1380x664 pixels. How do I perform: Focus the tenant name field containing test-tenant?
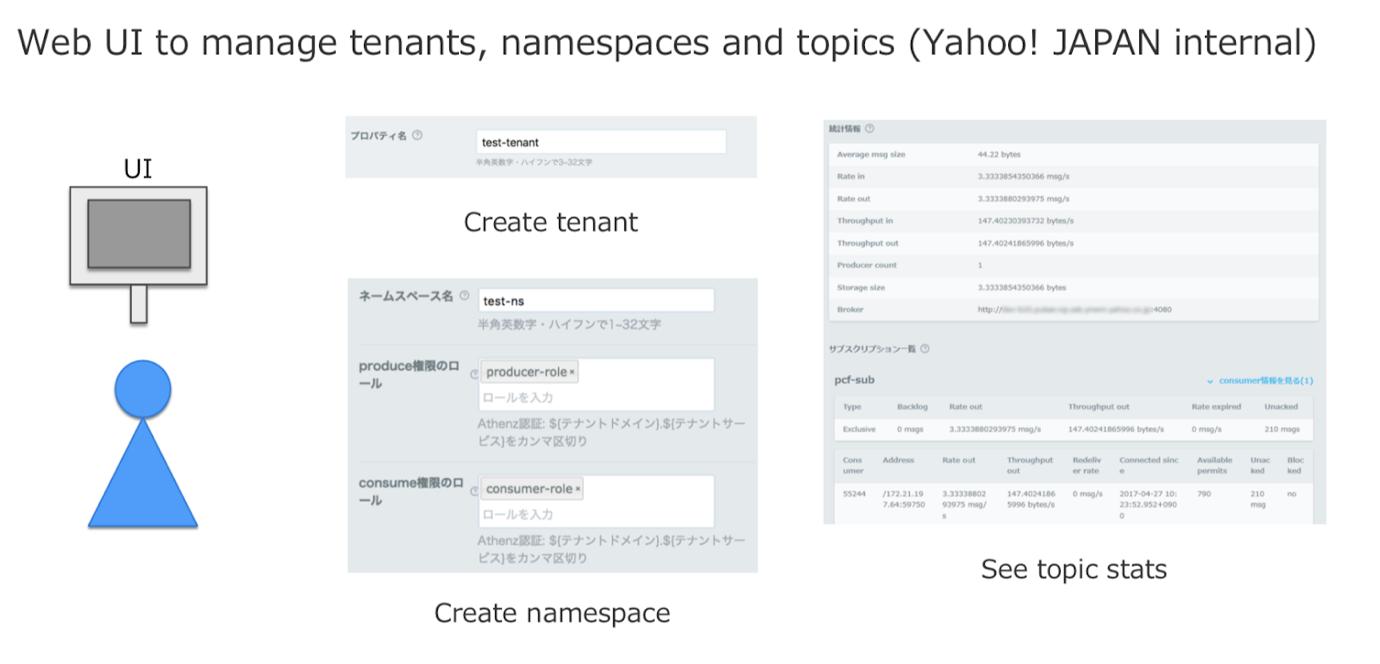(x=602, y=142)
